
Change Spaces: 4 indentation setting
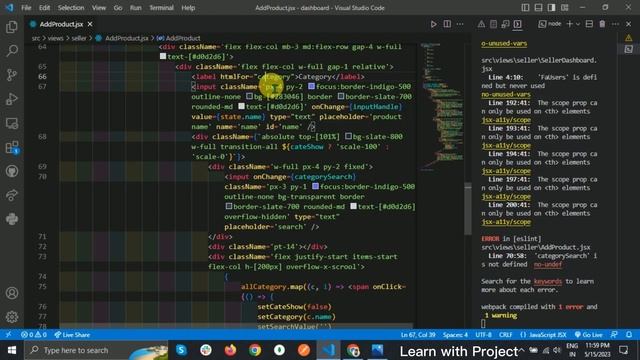[x=455, y=335]
